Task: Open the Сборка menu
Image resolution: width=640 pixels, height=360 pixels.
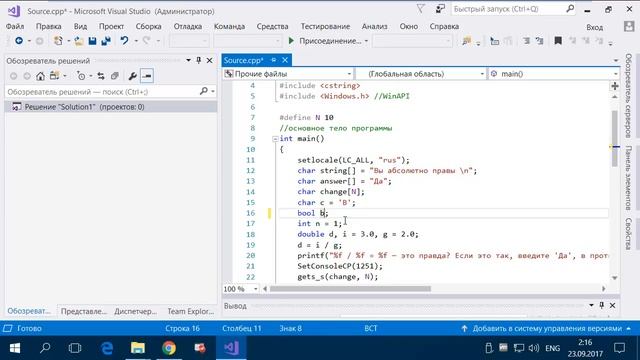Action: (x=149, y=27)
